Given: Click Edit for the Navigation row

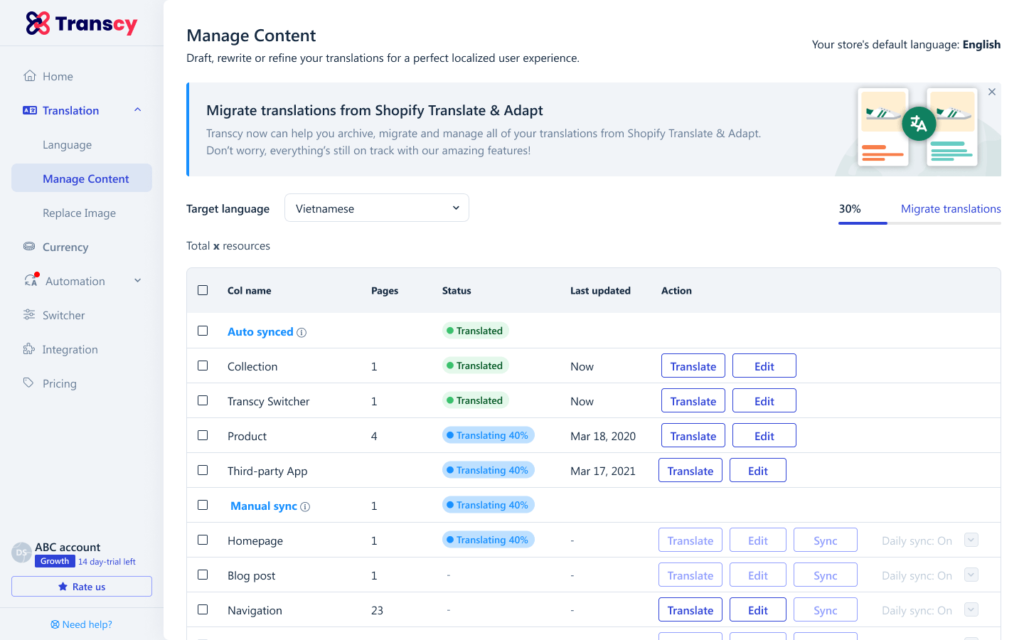Looking at the screenshot, I should 758,610.
